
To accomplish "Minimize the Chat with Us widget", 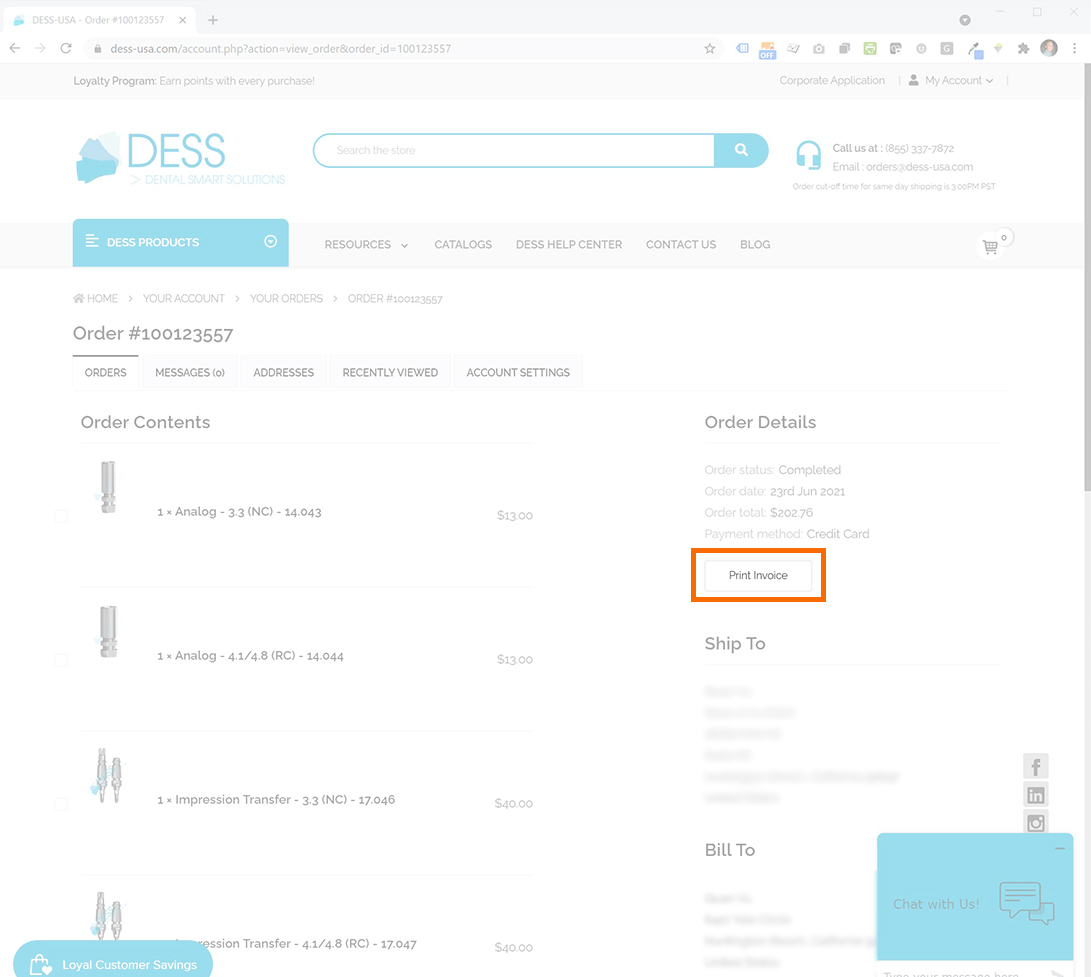I will pyautogui.click(x=1059, y=848).
